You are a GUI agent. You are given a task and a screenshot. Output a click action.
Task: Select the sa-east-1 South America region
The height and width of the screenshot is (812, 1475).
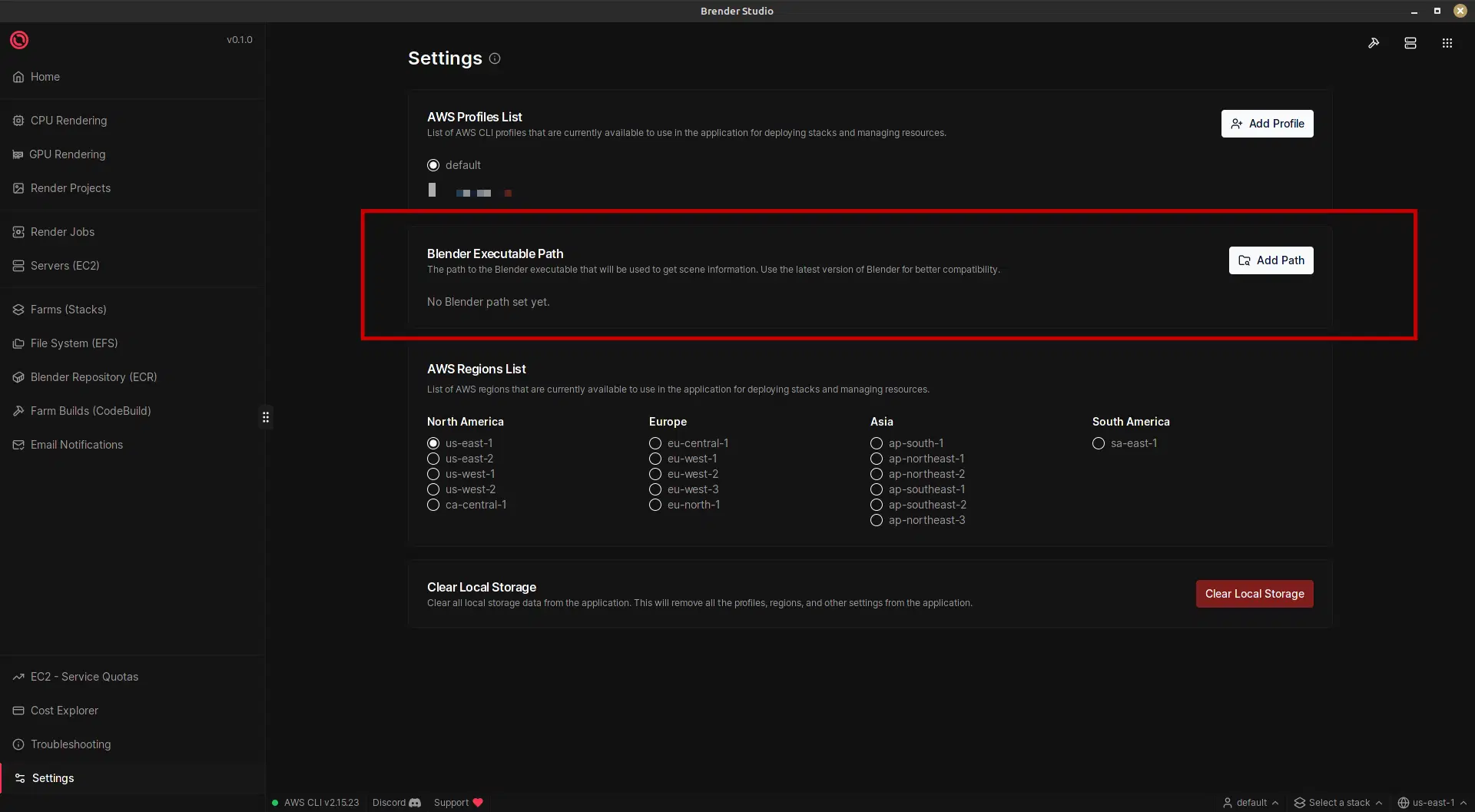[1098, 443]
